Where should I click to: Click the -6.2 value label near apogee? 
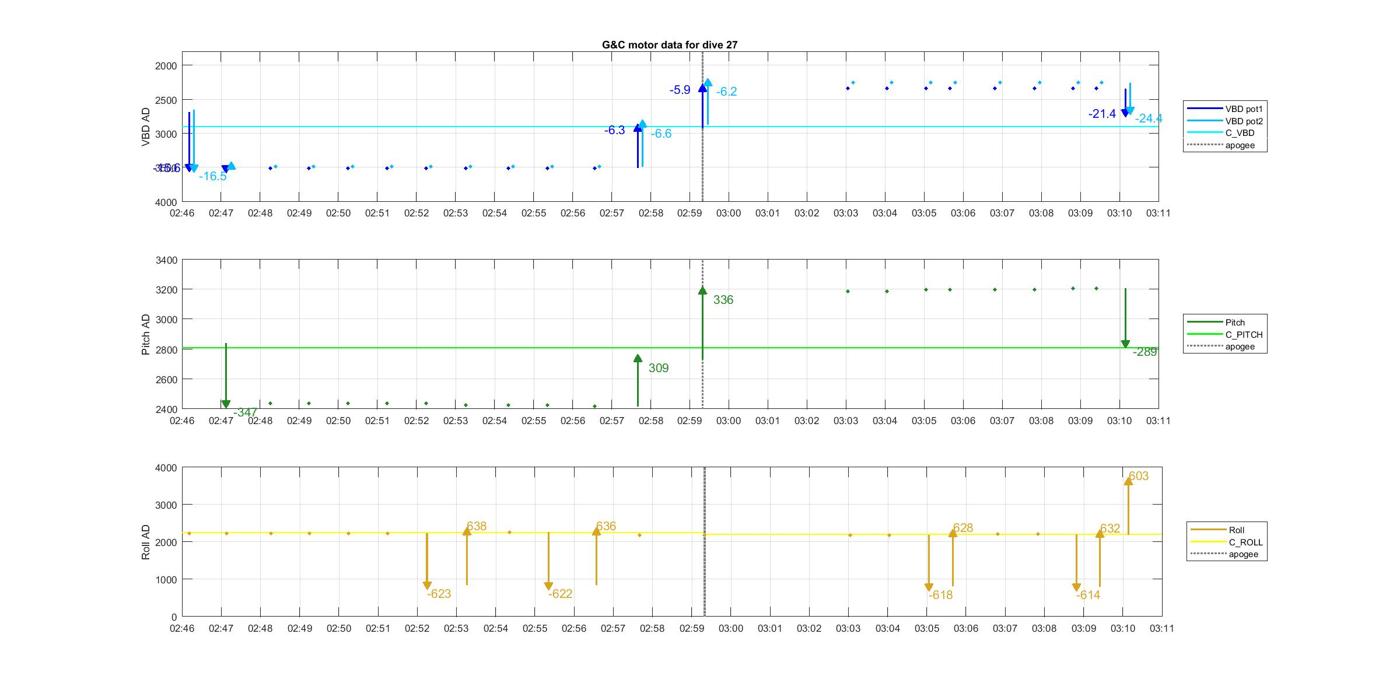tap(727, 92)
